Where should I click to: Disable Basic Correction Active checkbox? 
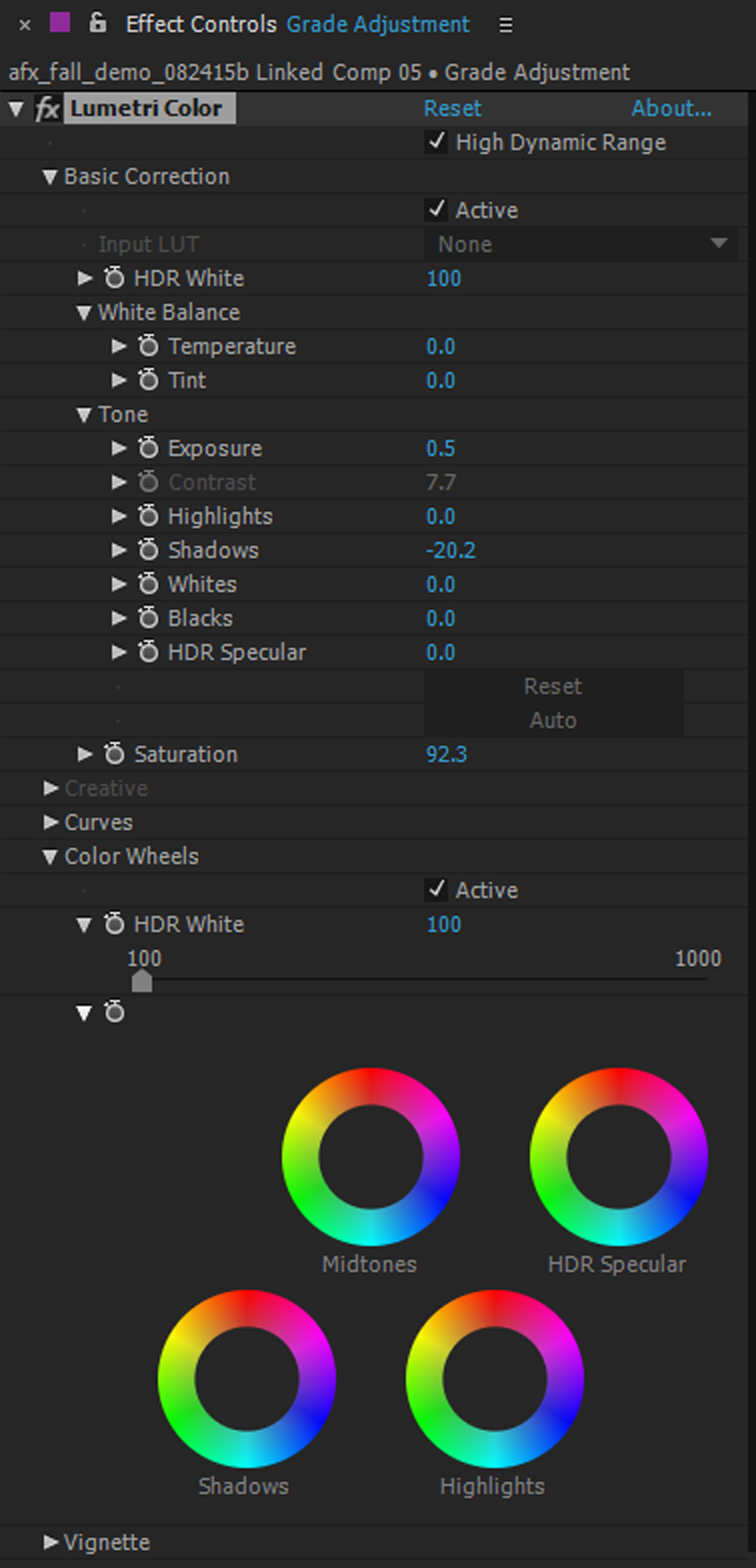(x=436, y=209)
